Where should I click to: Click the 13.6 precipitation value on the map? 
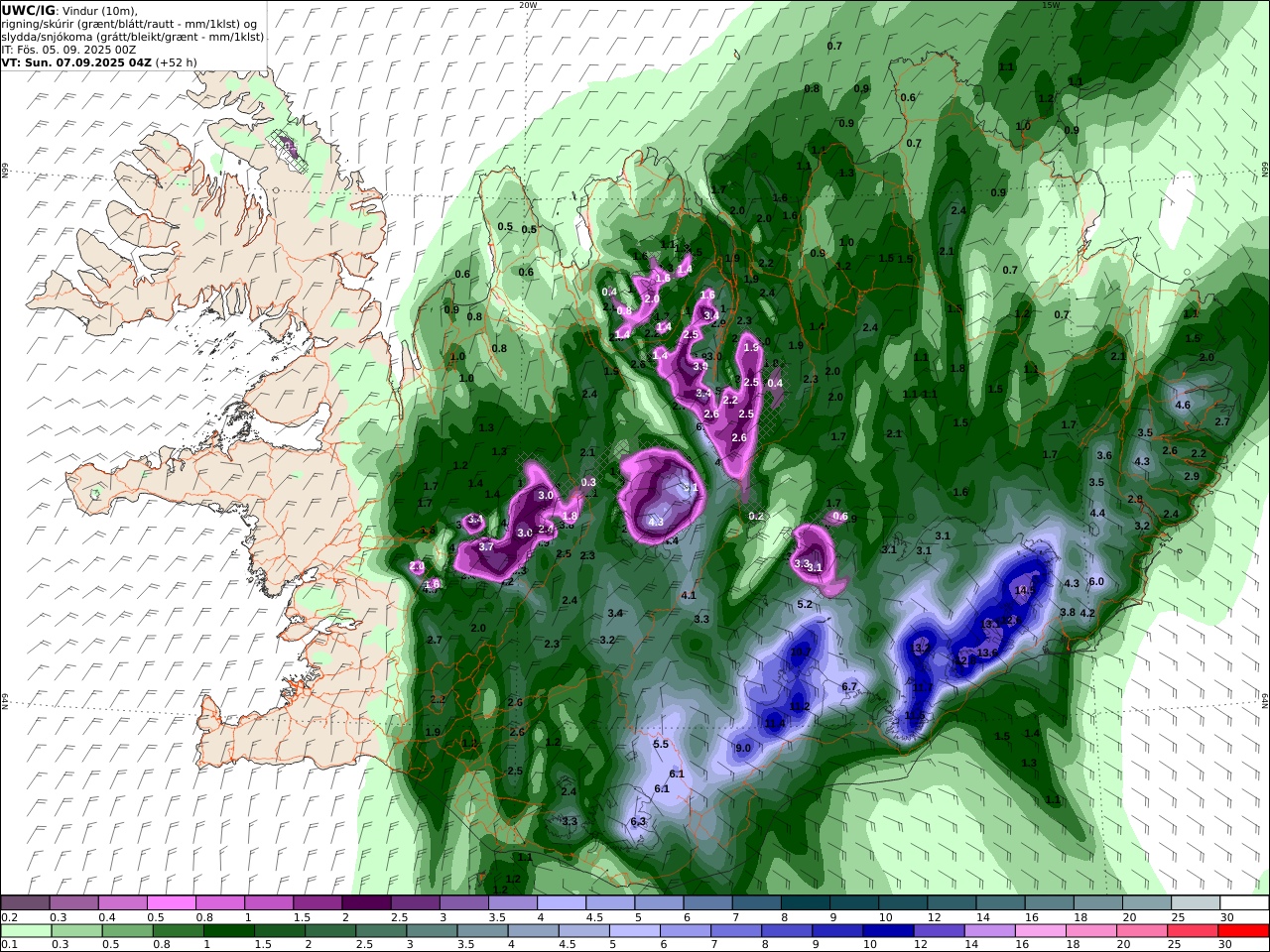click(987, 653)
